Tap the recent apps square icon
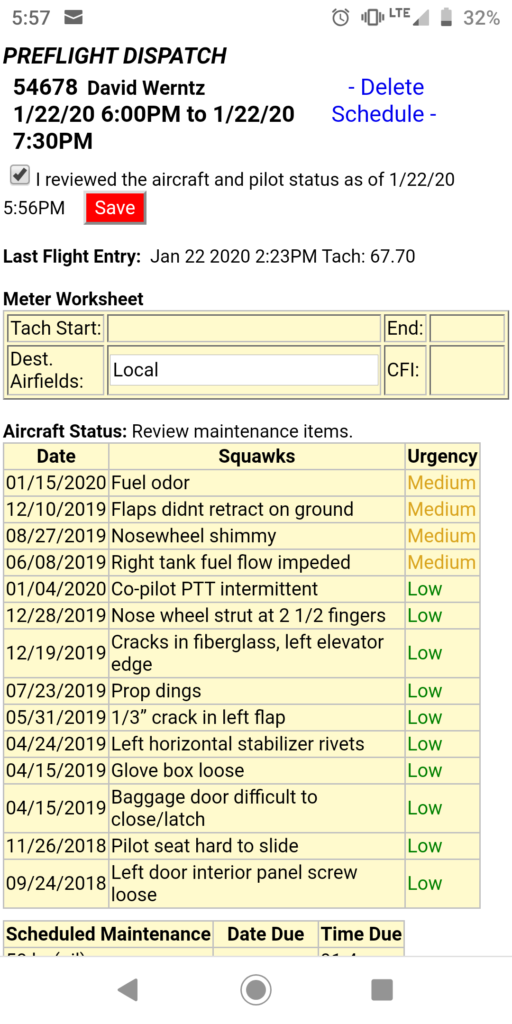 click(x=382, y=990)
